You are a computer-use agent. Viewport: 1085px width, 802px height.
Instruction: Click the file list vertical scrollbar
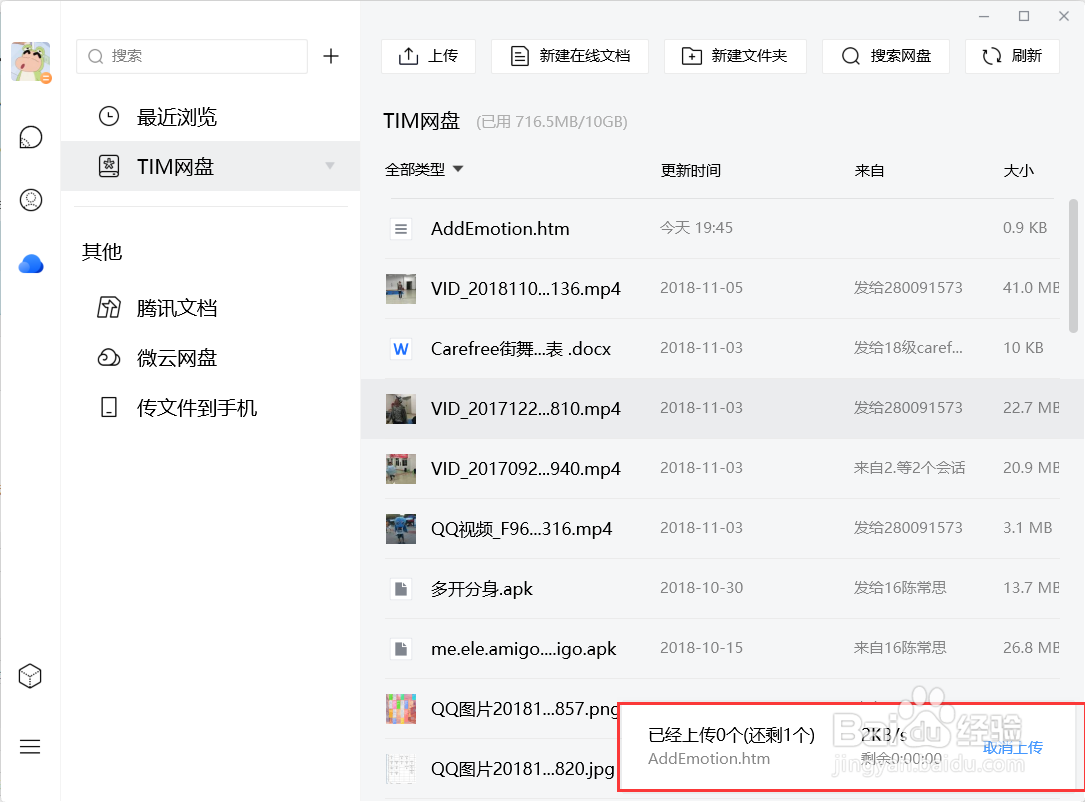tap(1073, 266)
